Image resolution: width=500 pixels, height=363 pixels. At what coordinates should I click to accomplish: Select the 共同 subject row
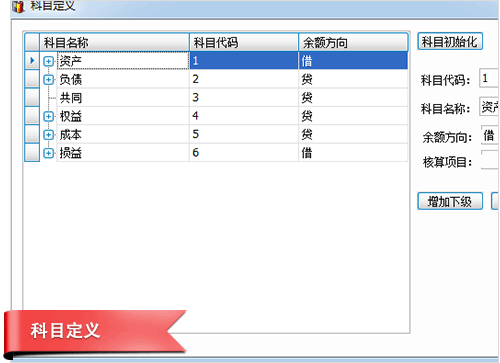tap(216, 98)
